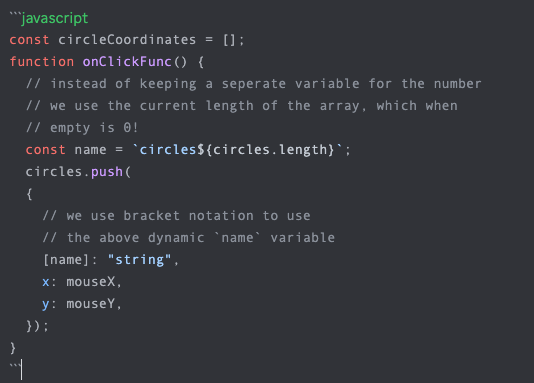
Task: Click the word seperate in first comment
Action: (x=254, y=84)
